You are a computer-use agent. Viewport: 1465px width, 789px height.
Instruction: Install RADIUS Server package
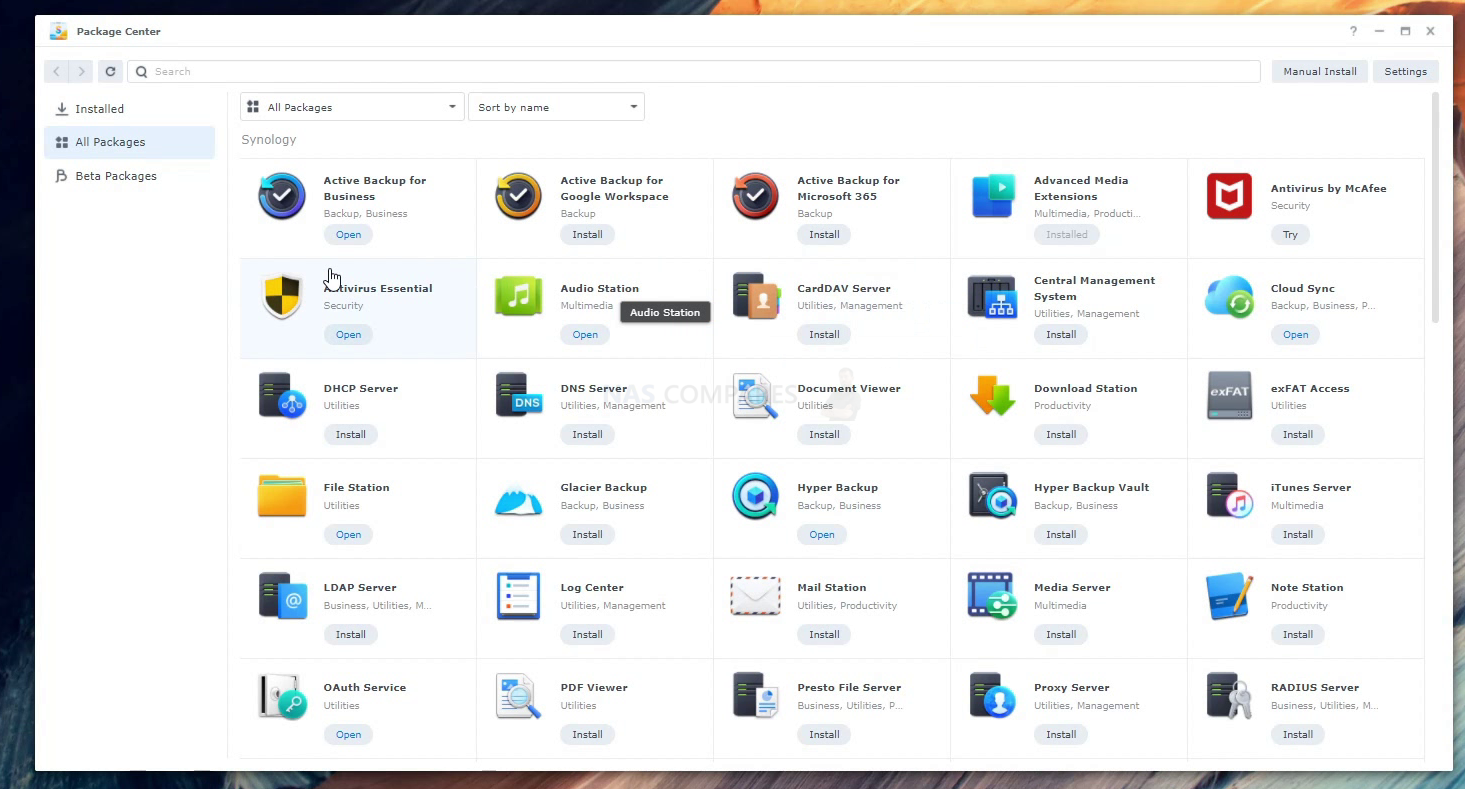point(1297,735)
